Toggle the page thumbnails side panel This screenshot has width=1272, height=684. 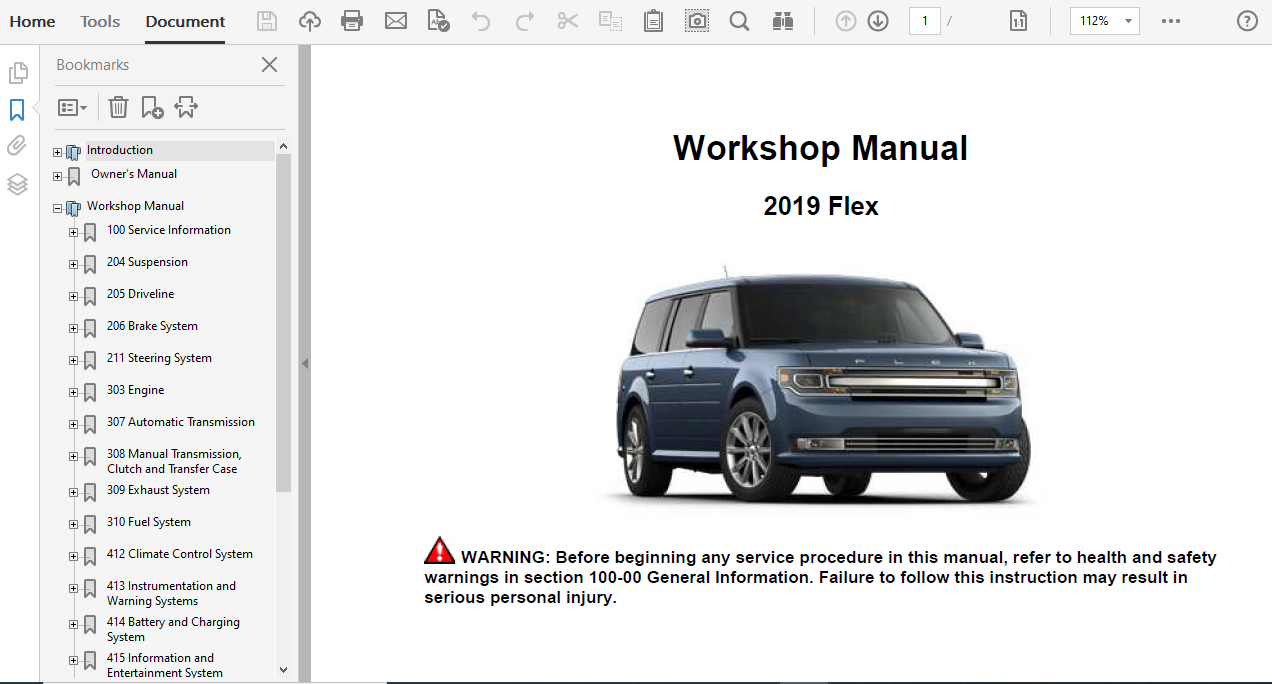click(17, 73)
